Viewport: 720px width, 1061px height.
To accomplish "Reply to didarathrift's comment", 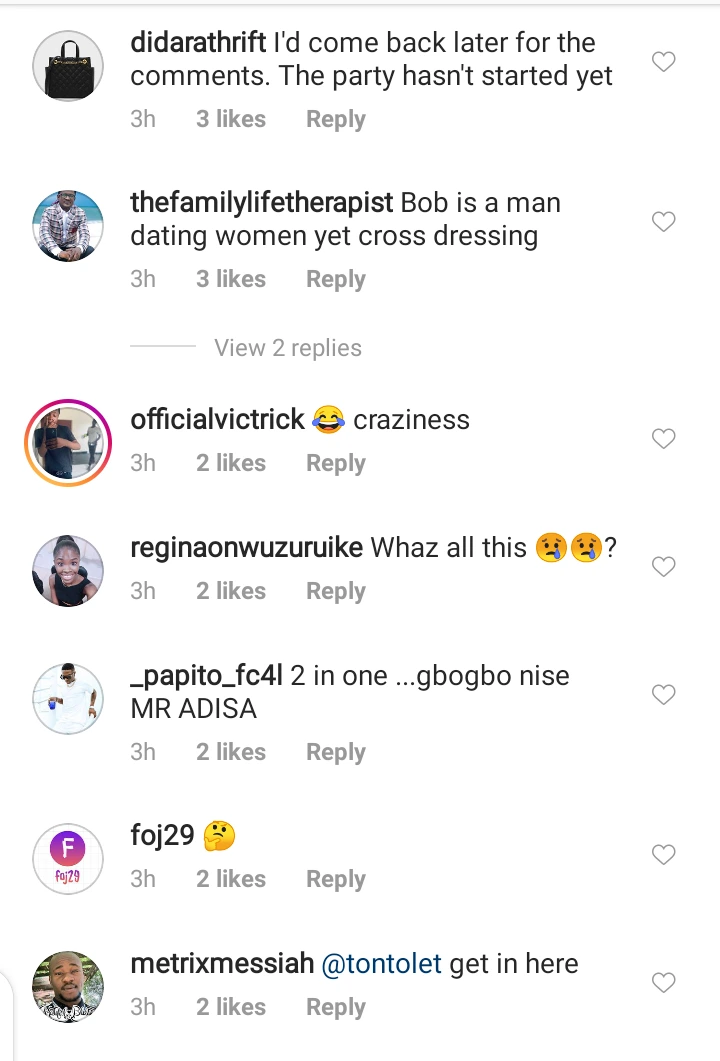I will [x=335, y=119].
